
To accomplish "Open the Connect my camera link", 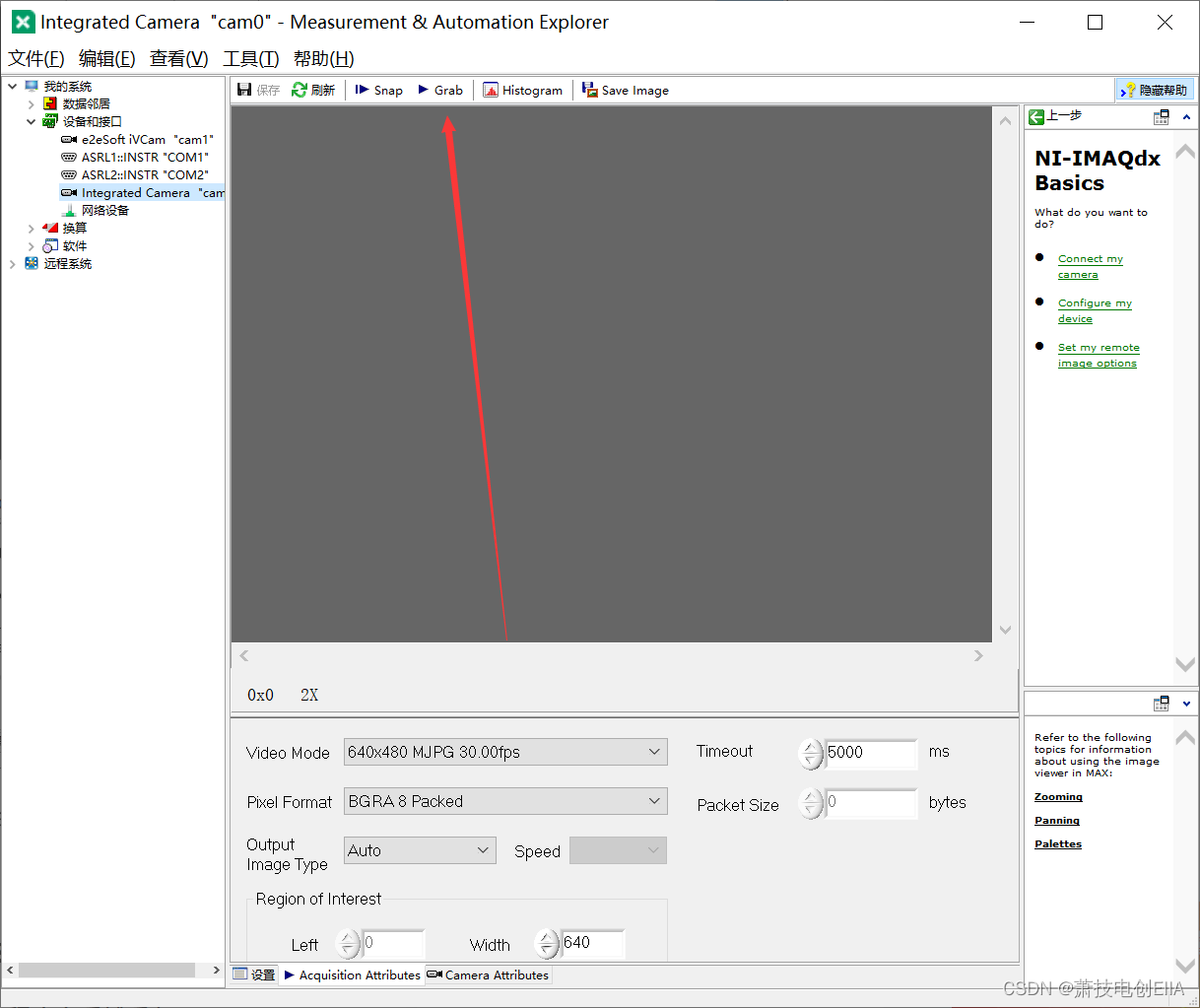I will [1090, 266].
